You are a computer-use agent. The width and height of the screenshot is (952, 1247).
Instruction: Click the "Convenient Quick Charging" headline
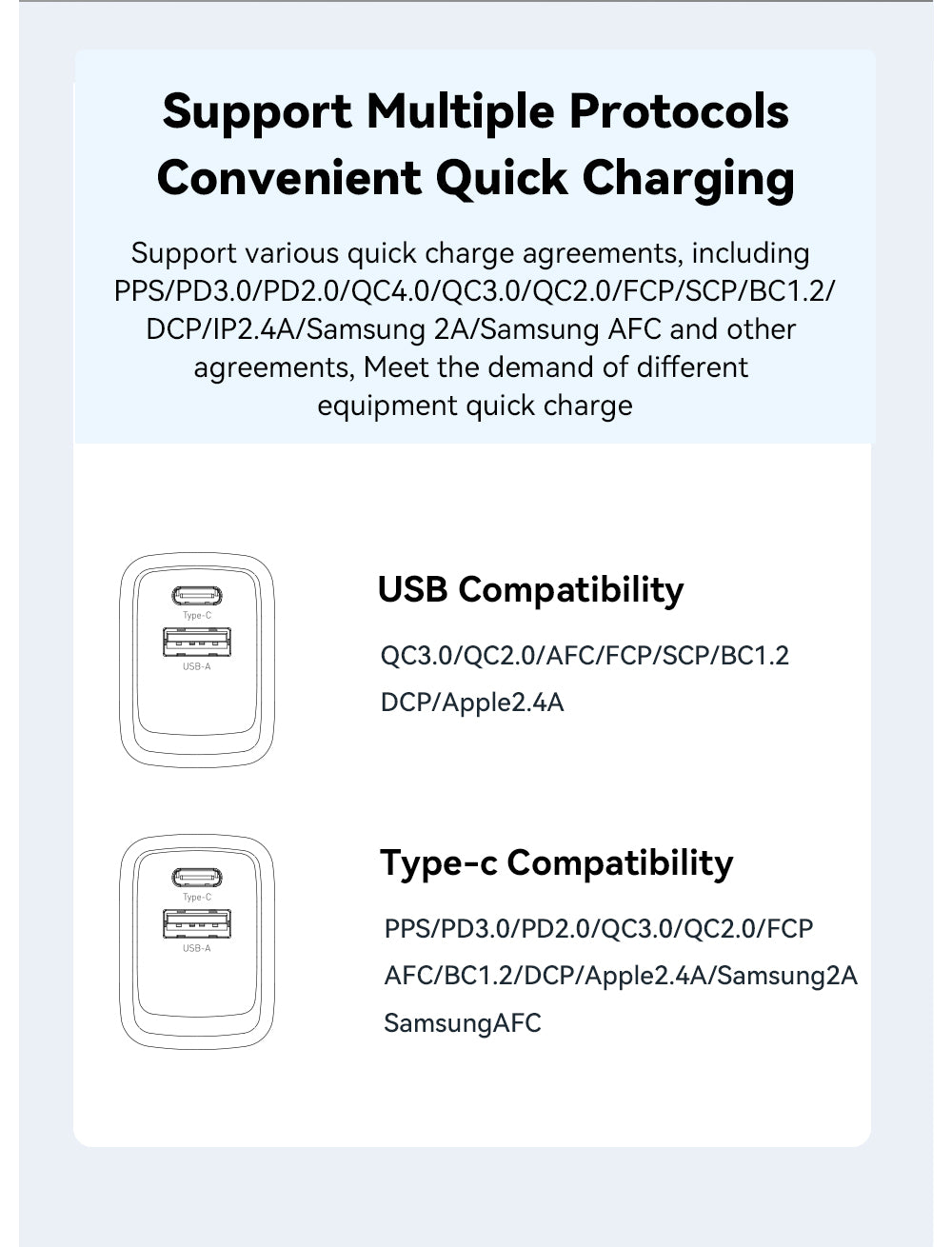click(475, 178)
